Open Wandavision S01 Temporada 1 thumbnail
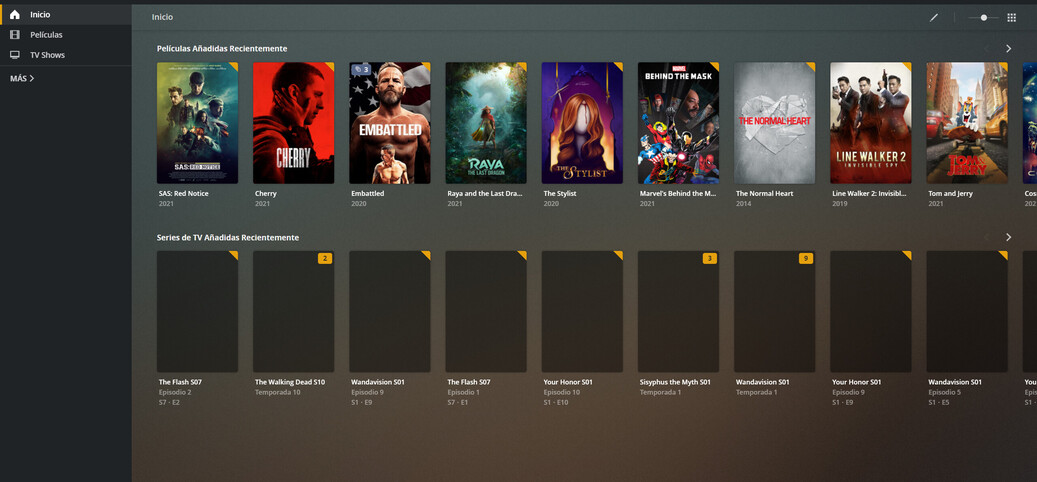The height and width of the screenshot is (482, 1037). point(774,311)
